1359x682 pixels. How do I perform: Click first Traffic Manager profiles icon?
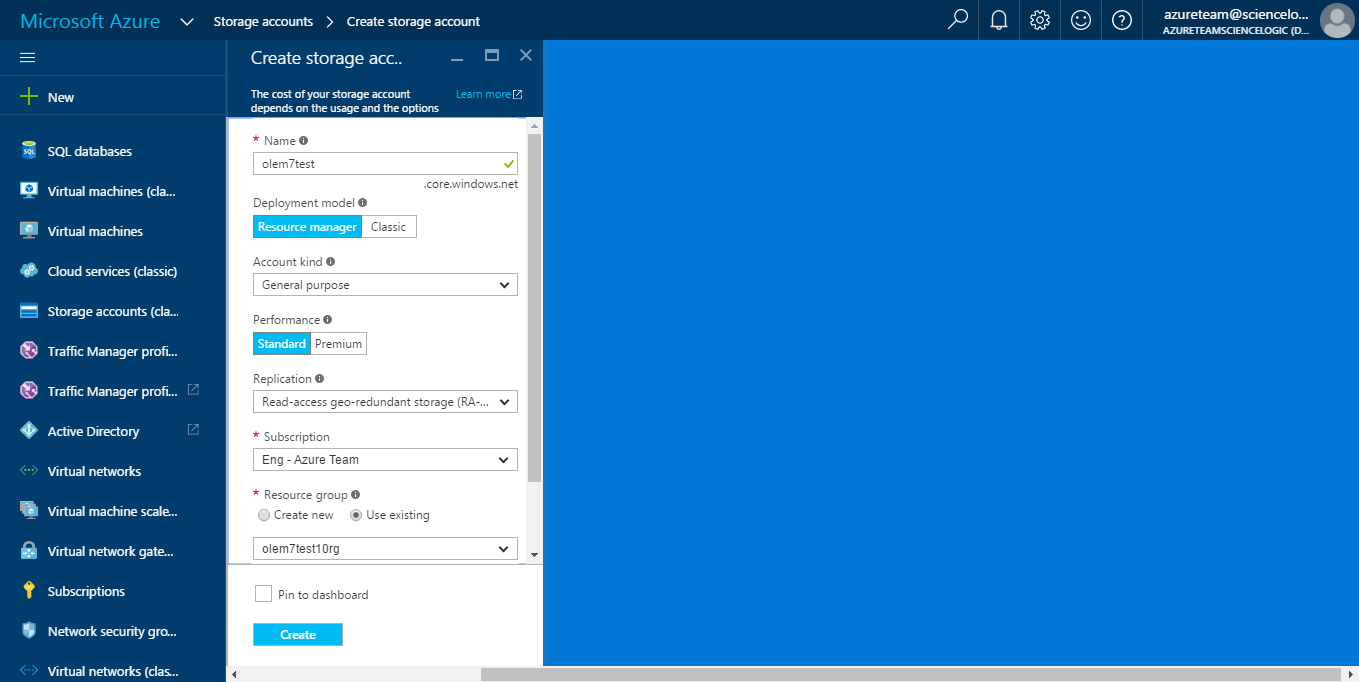29,351
